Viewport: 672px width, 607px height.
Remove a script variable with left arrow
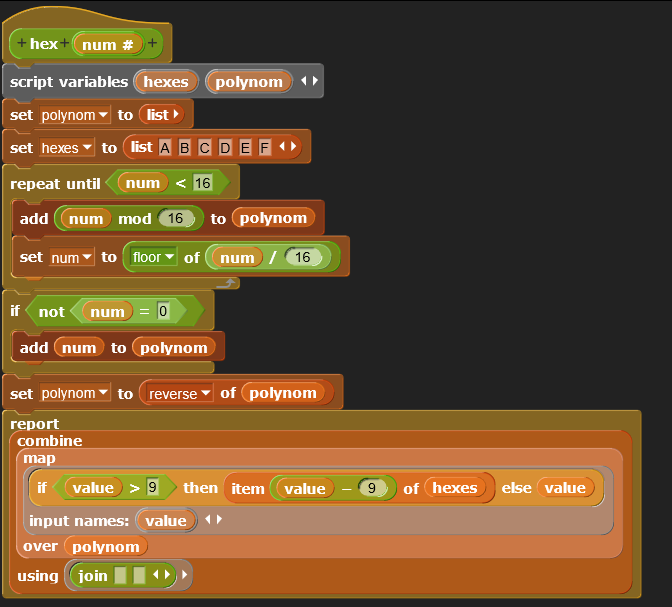tap(304, 81)
